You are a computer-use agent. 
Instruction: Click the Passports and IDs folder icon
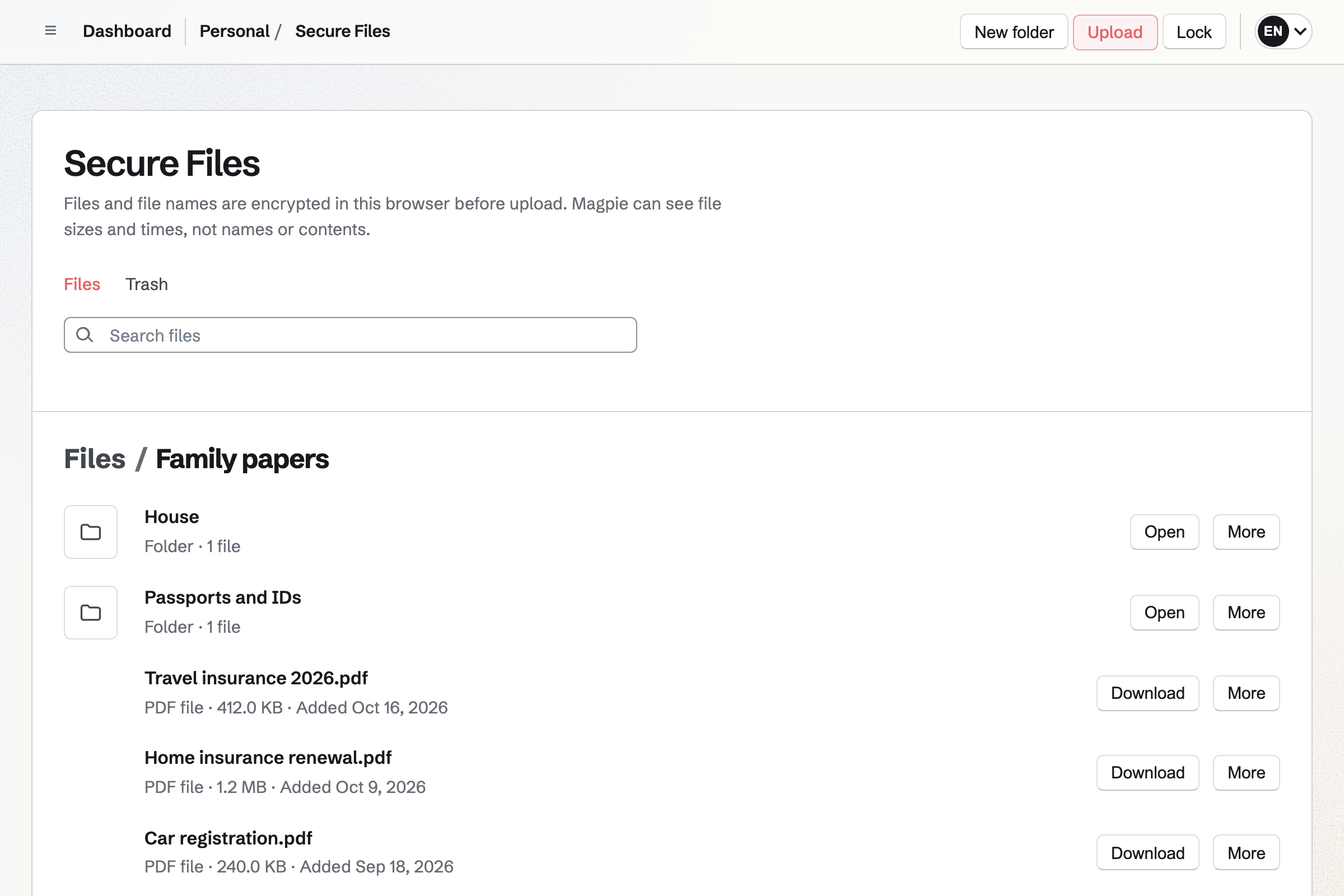pyautogui.click(x=90, y=613)
